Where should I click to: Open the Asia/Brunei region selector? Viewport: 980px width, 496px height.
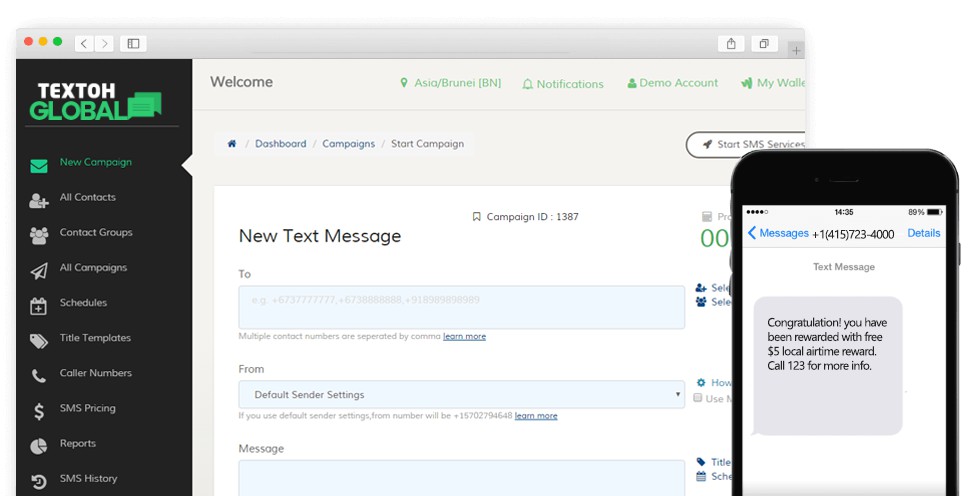click(450, 84)
